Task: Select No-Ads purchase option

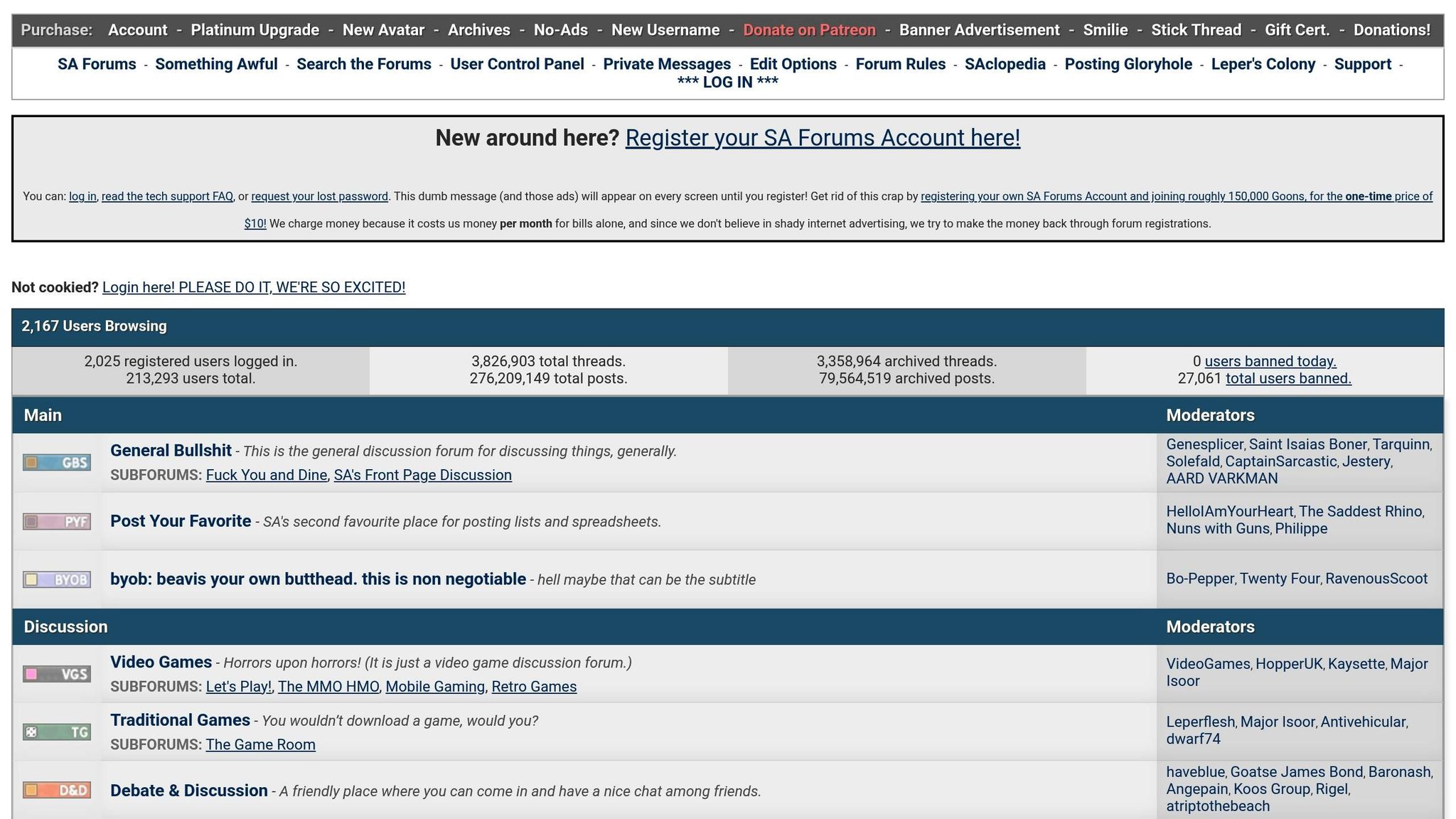Action: (561, 30)
